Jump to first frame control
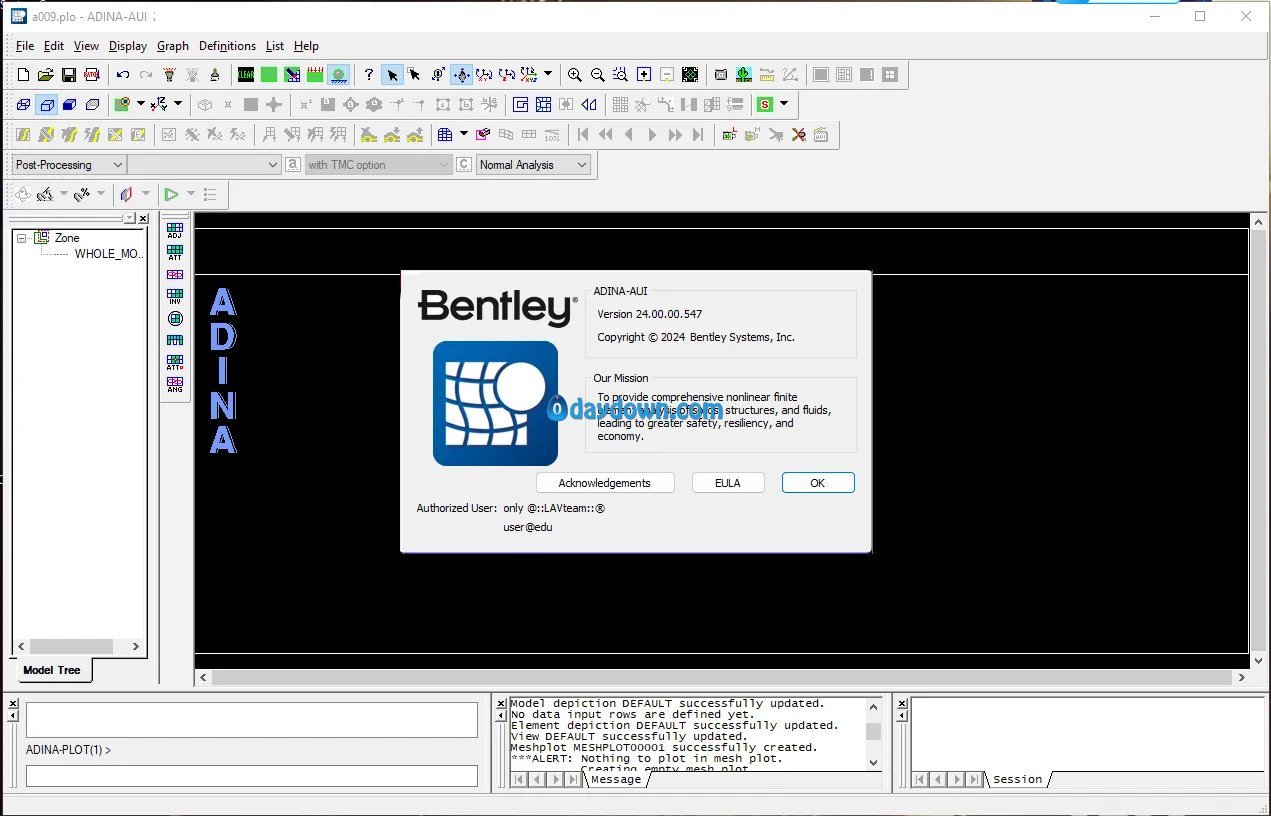 tap(583, 134)
